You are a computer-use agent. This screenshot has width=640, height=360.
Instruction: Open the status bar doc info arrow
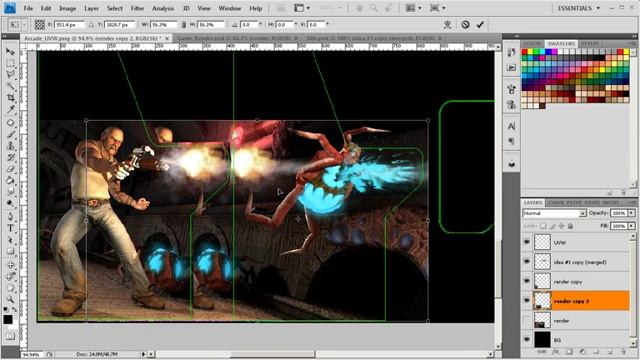point(143,354)
